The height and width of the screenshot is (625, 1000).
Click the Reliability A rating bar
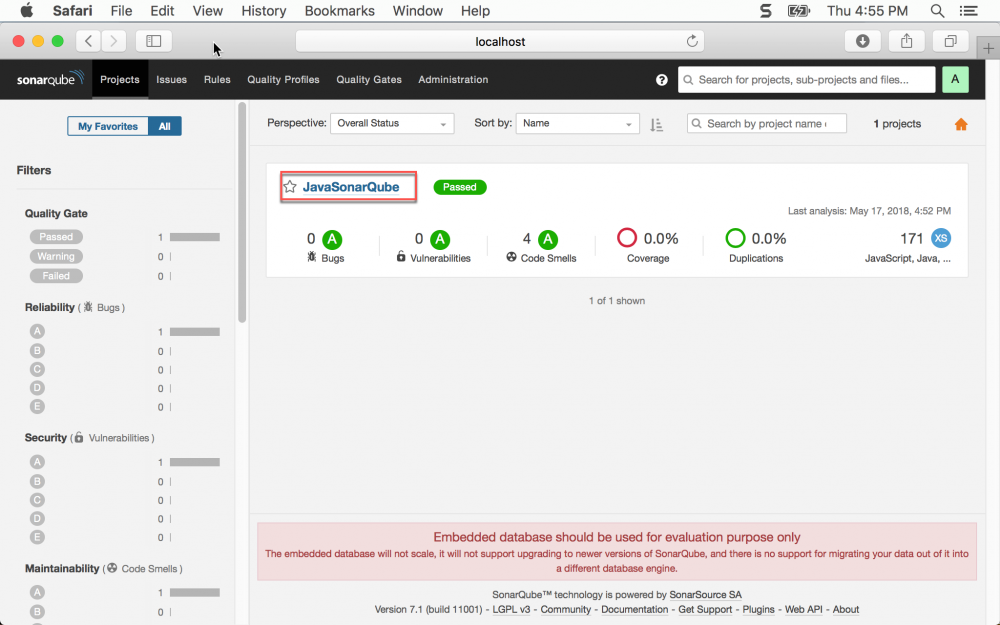(196, 331)
